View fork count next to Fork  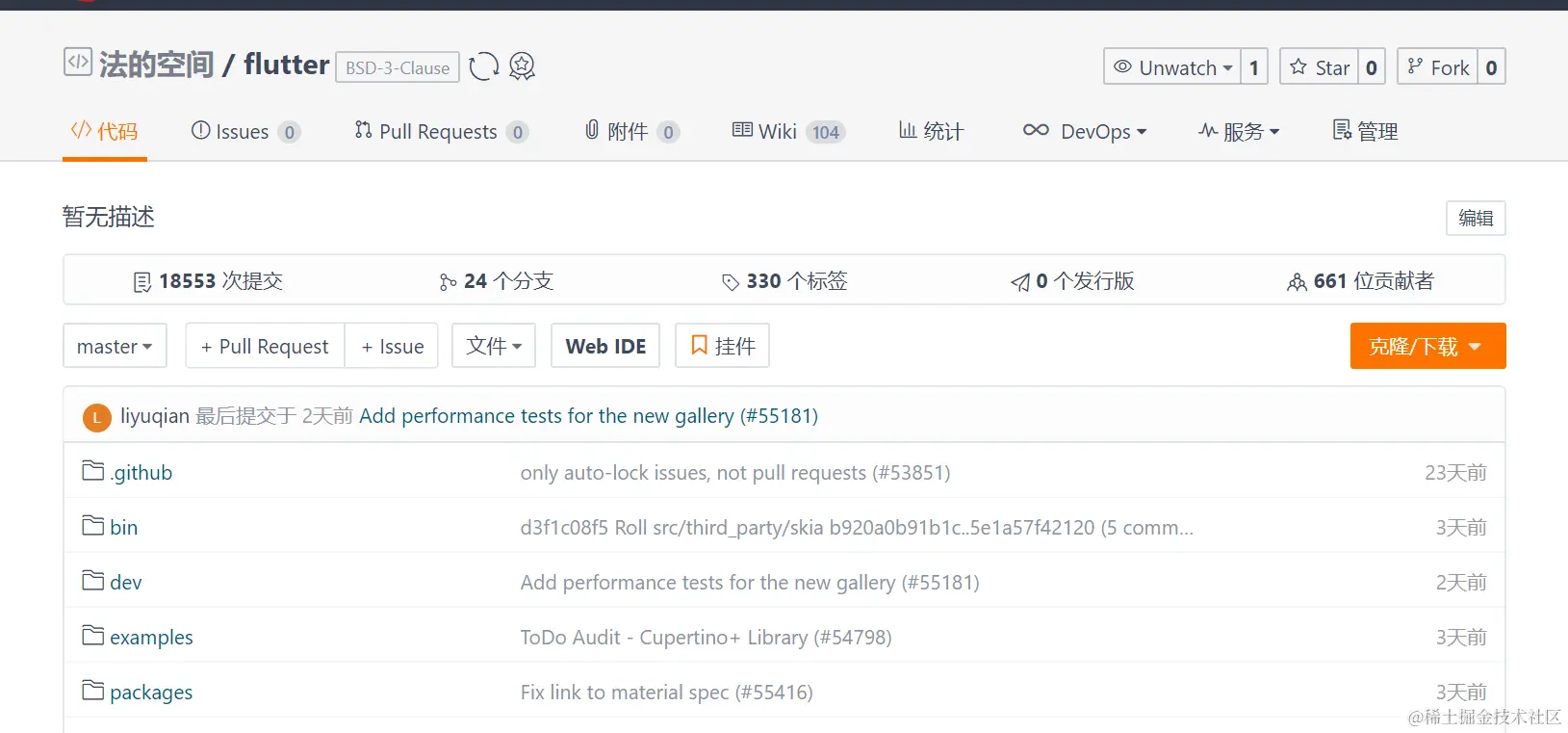1491,67
